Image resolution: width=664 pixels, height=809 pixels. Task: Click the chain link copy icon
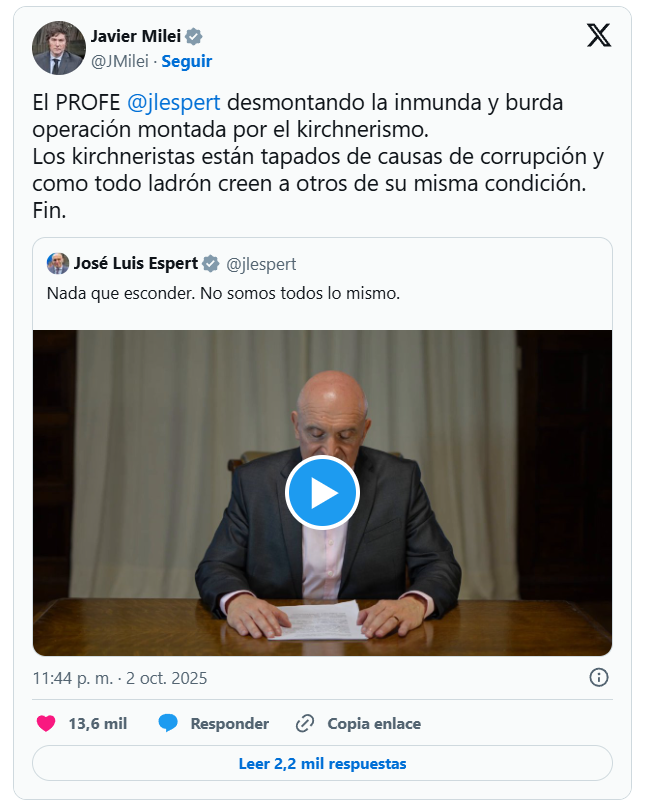pyautogui.click(x=305, y=723)
